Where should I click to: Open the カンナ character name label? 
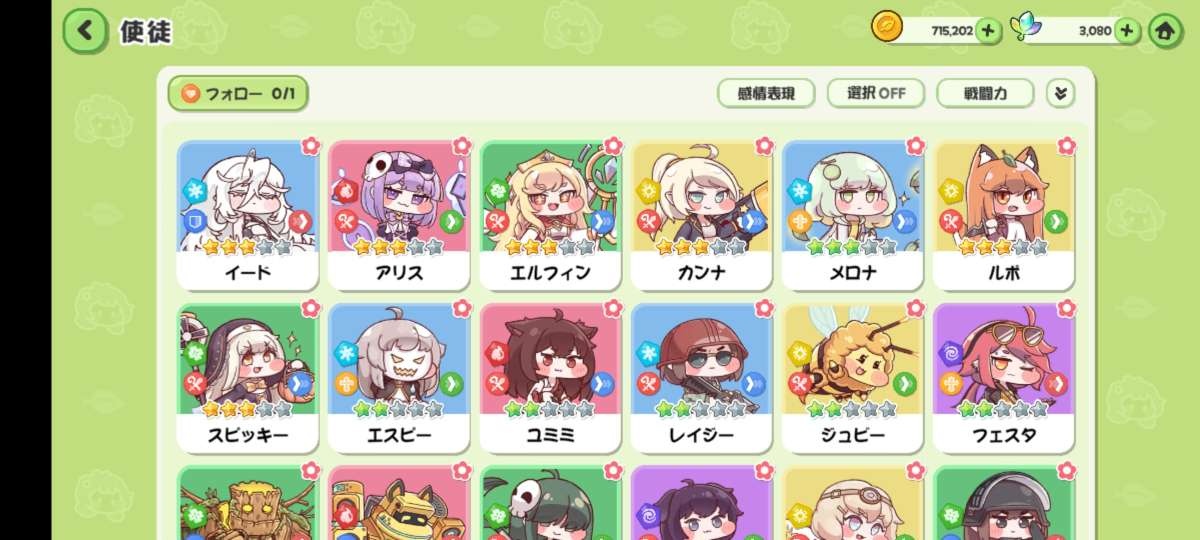[701, 272]
